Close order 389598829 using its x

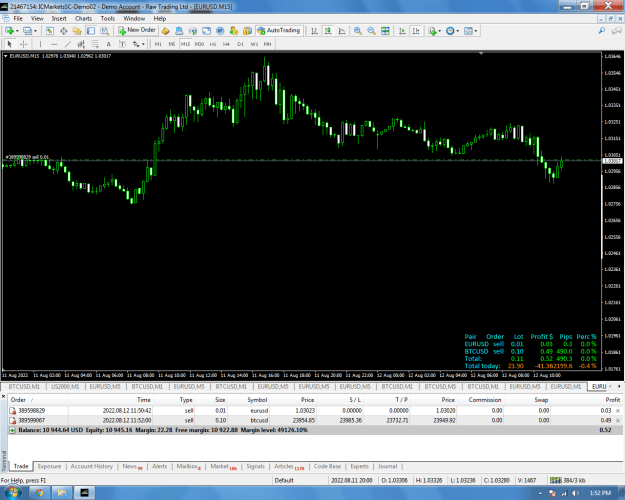618,411
